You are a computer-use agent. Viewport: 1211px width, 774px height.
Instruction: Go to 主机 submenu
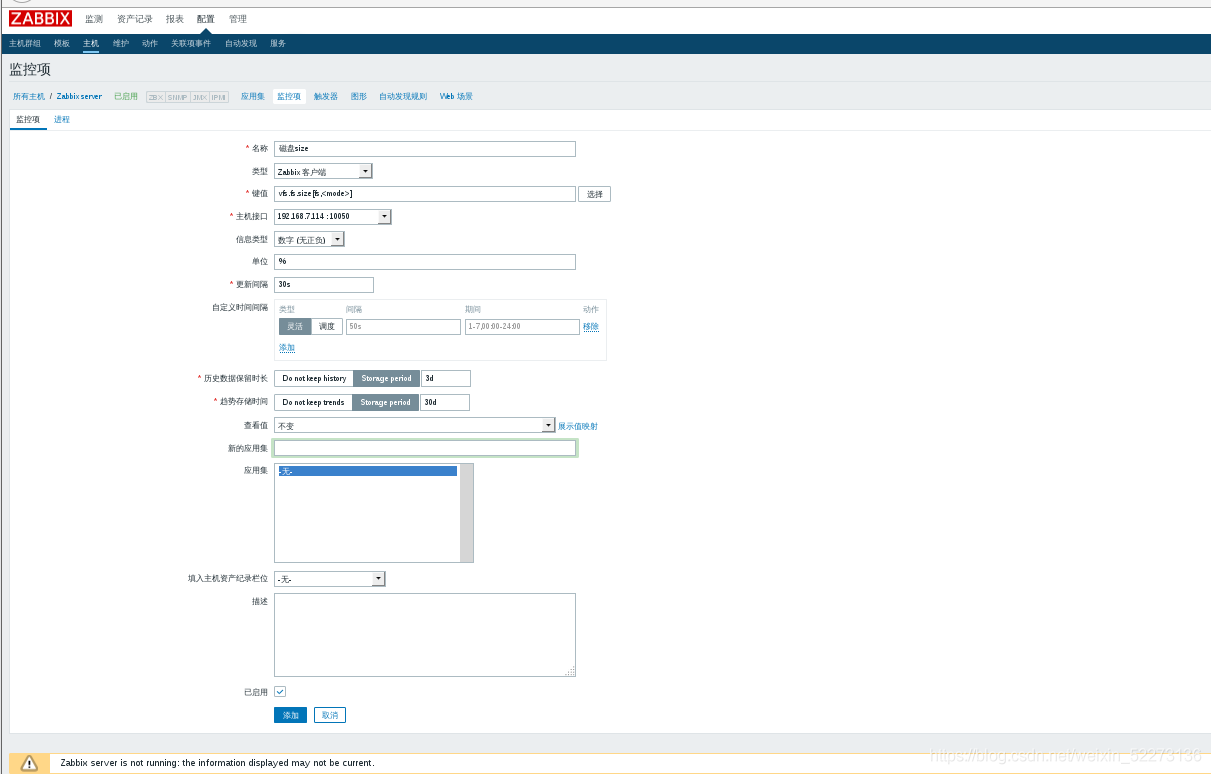pyautogui.click(x=91, y=44)
